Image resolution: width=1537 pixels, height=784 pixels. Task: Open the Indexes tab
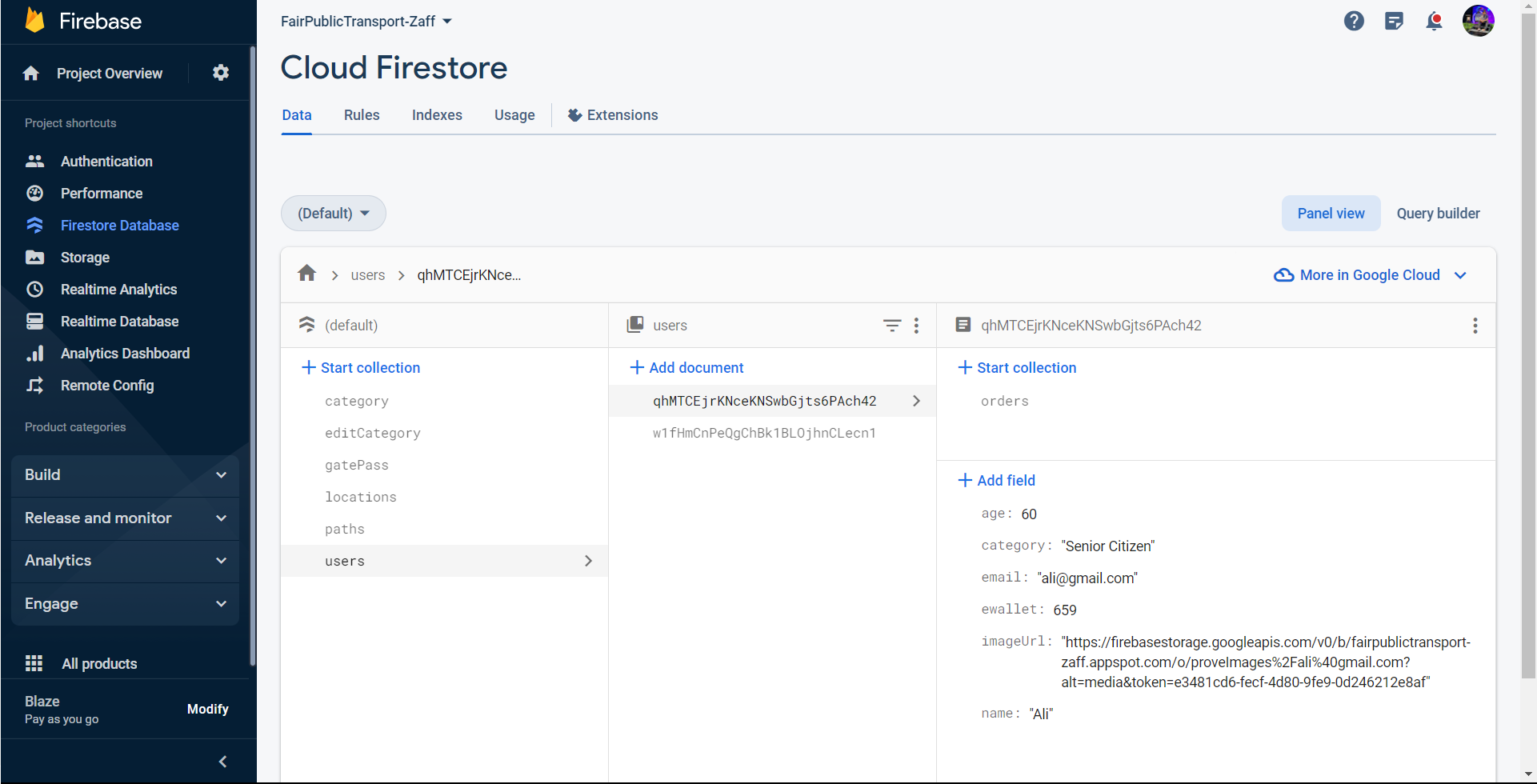coord(437,114)
